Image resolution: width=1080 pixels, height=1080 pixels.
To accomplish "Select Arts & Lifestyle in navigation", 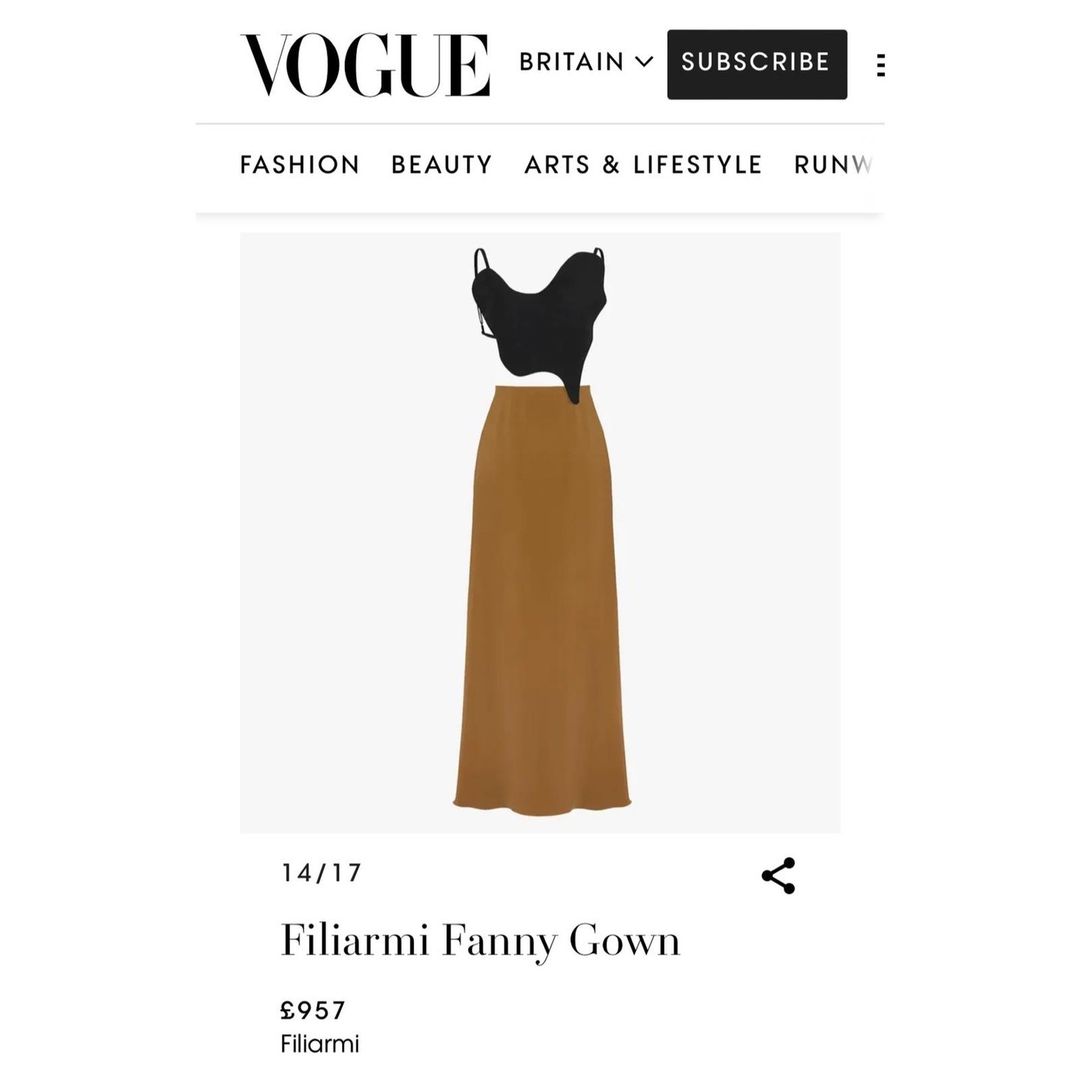I will 643,165.
